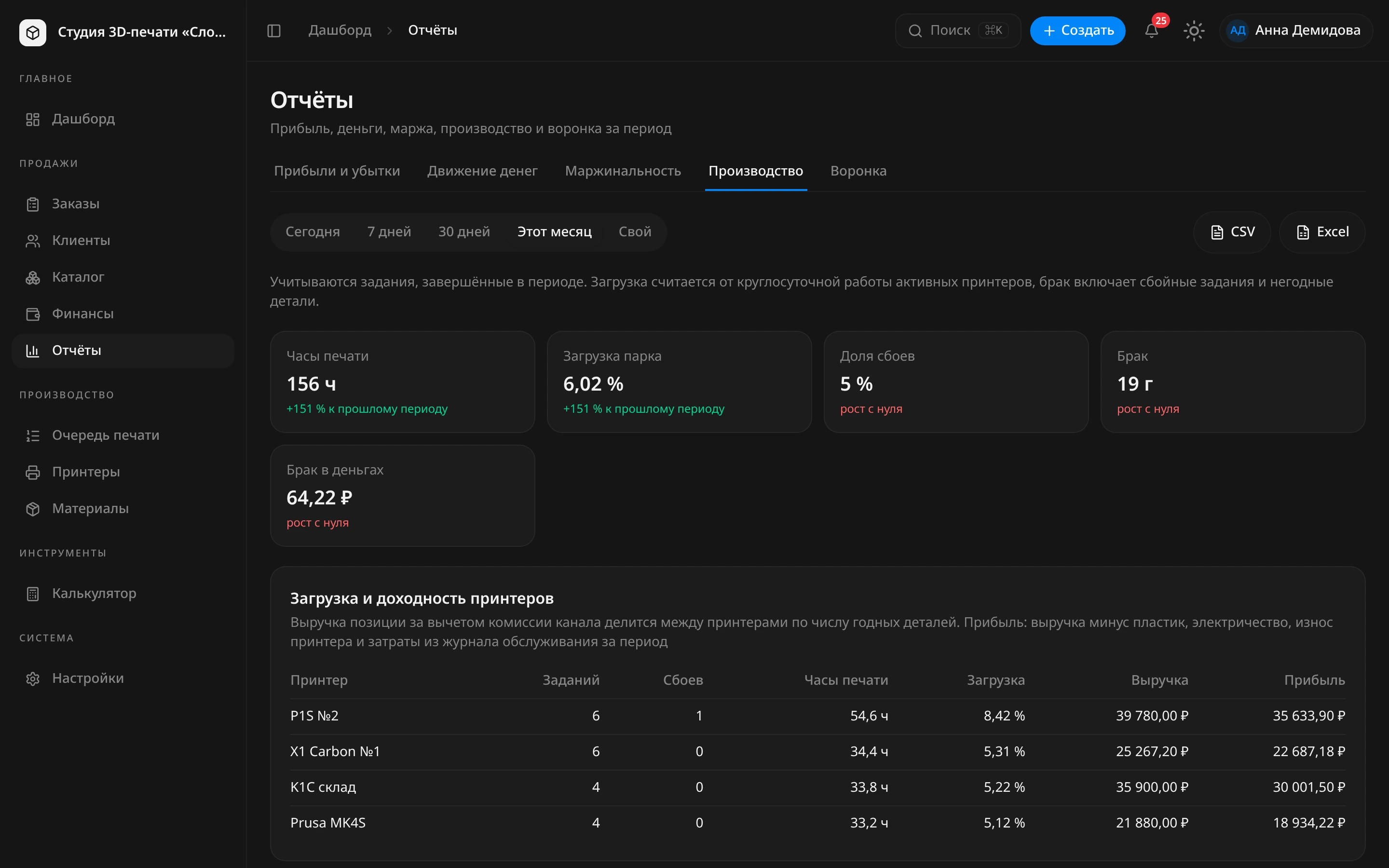Switch to Движение денег tab
Viewport: 1389px width, 868px height.
click(x=482, y=171)
